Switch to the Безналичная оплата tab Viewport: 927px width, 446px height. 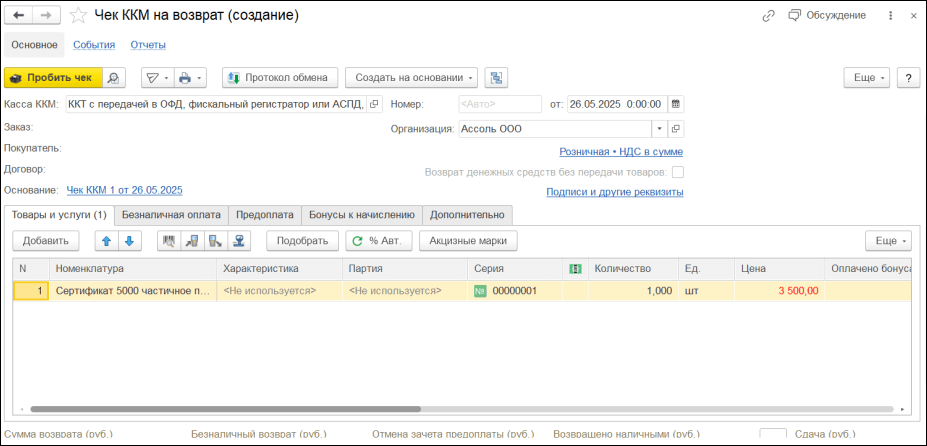pyautogui.click(x=171, y=214)
